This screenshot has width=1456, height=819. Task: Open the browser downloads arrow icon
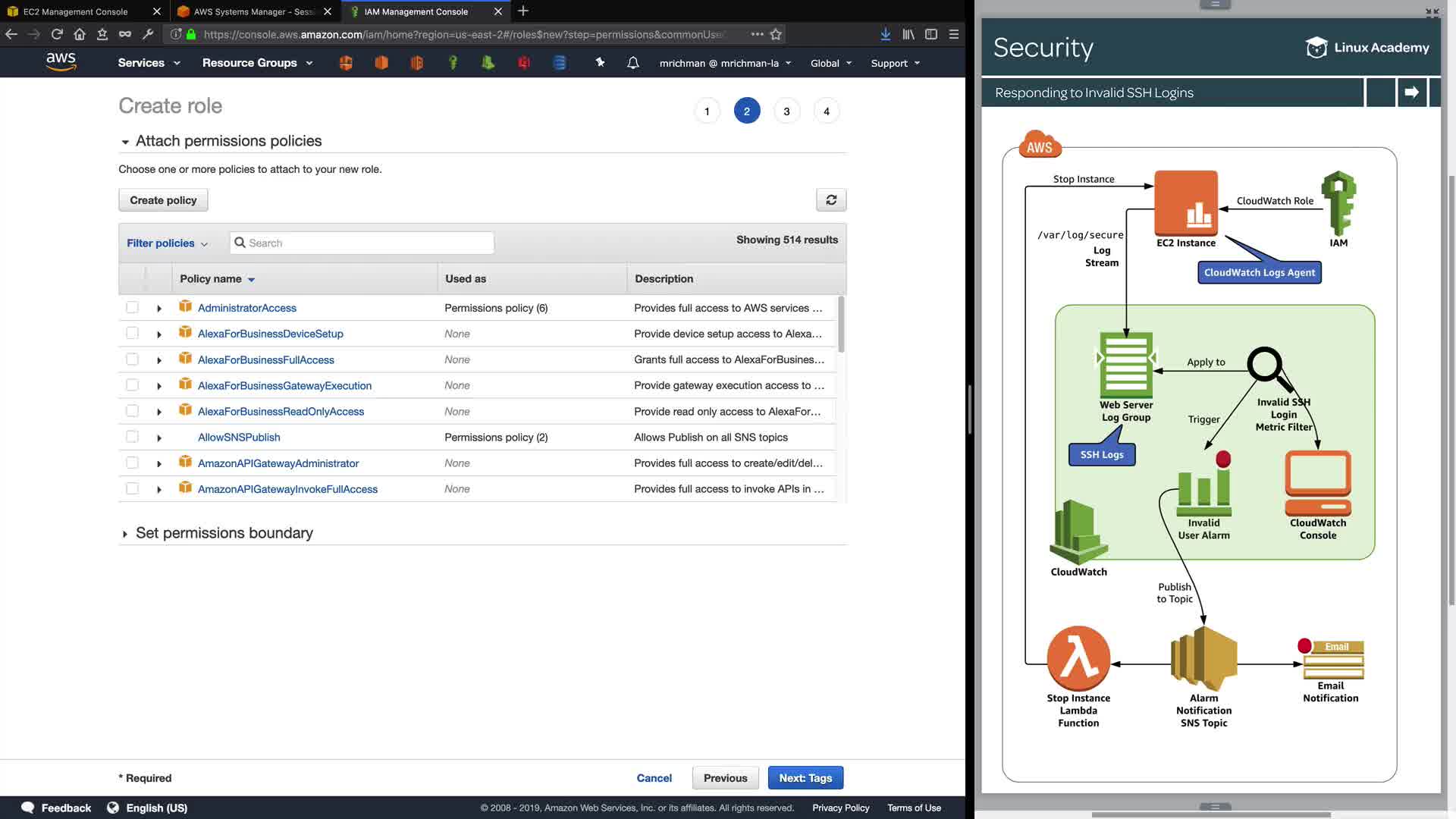point(885,34)
